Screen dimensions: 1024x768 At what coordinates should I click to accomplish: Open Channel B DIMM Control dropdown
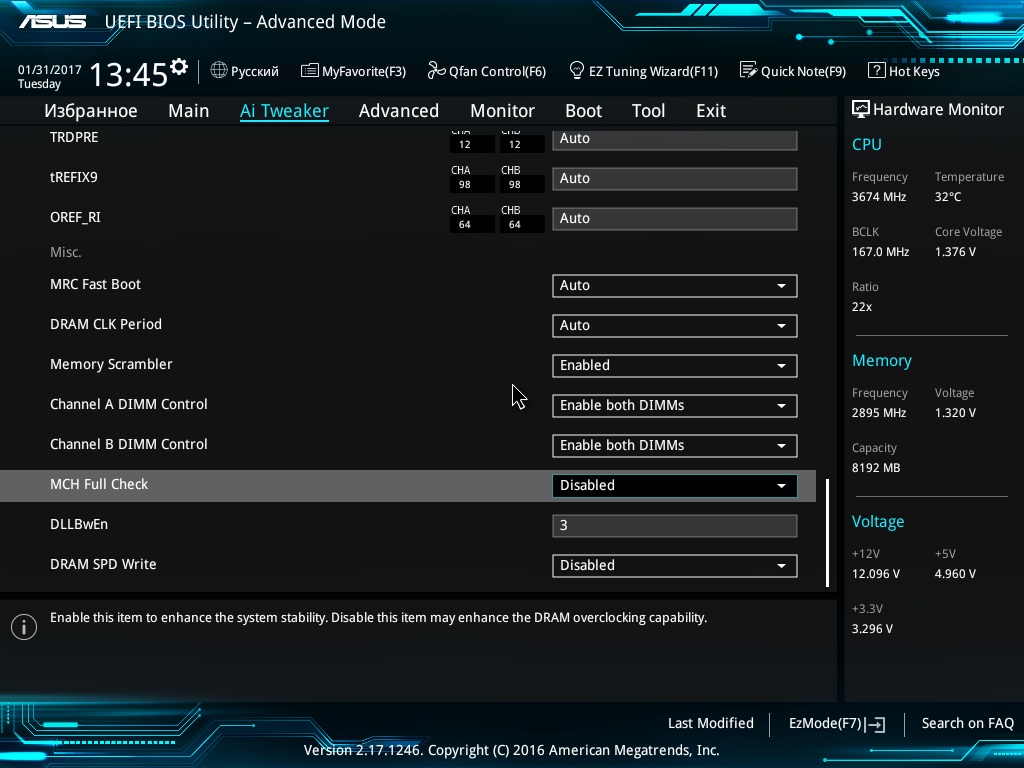point(675,445)
